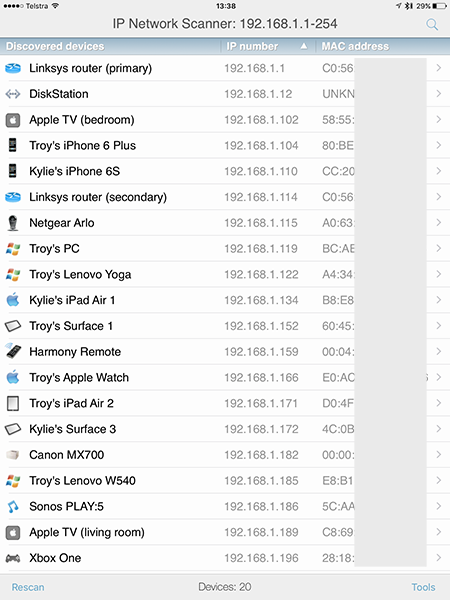The width and height of the screenshot is (450, 600).
Task: Select the Apple TV (living room) device name
Action: 87,532
